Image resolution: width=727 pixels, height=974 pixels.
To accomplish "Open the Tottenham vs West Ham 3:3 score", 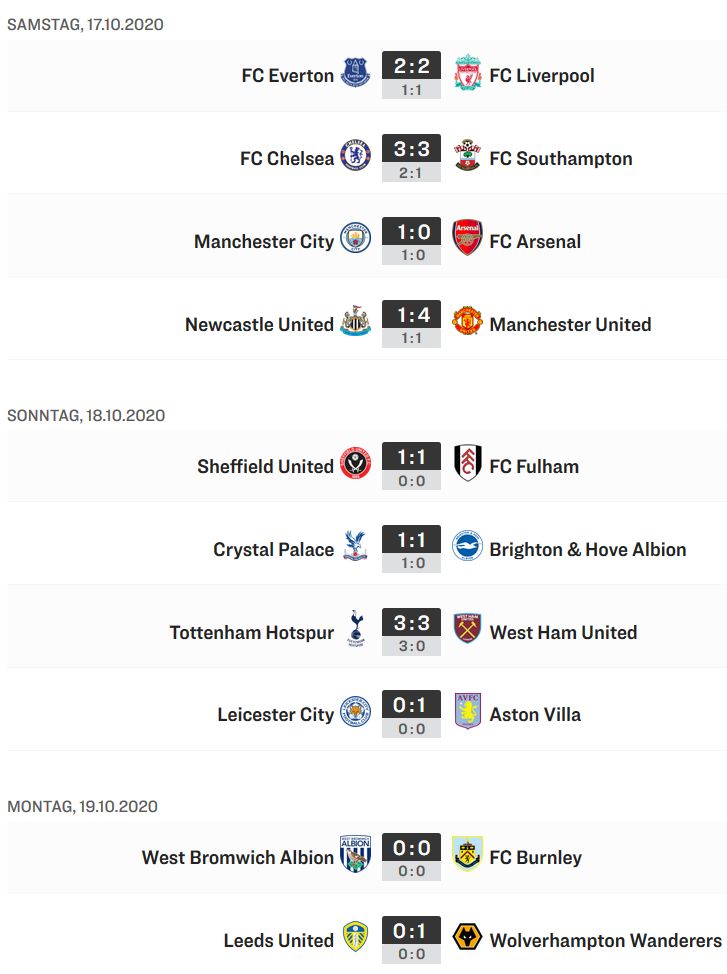I will coord(411,622).
